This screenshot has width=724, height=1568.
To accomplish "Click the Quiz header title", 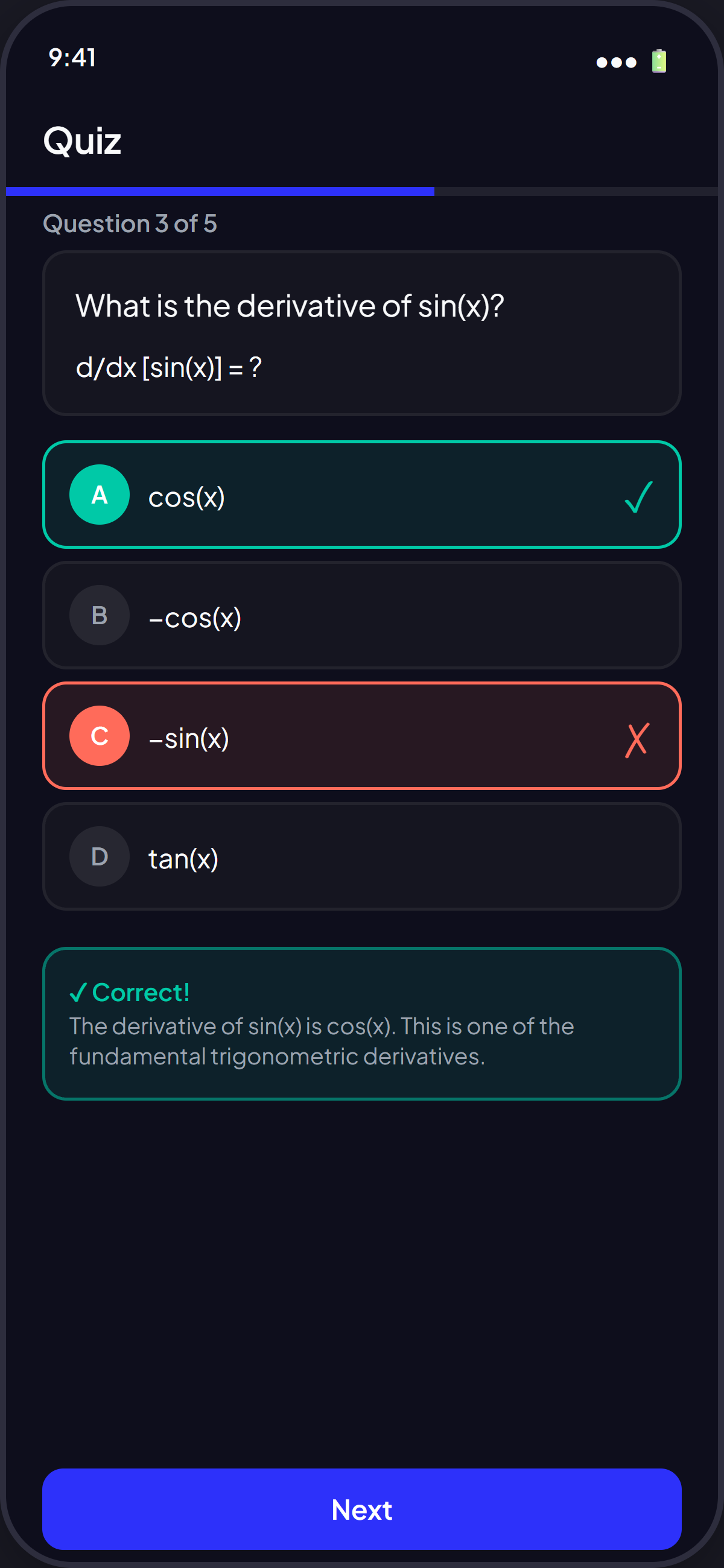I will 82,141.
